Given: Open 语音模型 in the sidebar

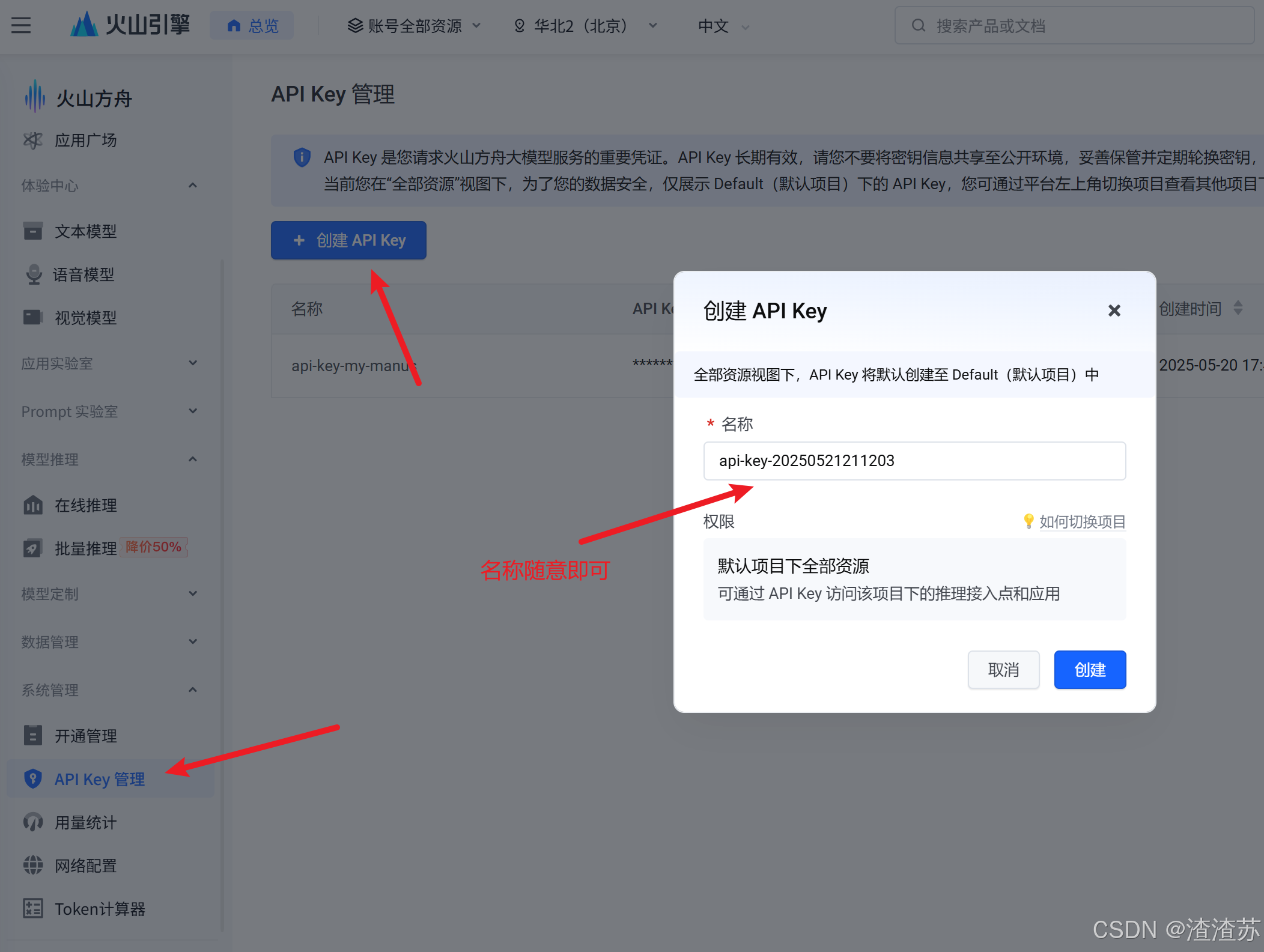Looking at the screenshot, I should coord(84,274).
